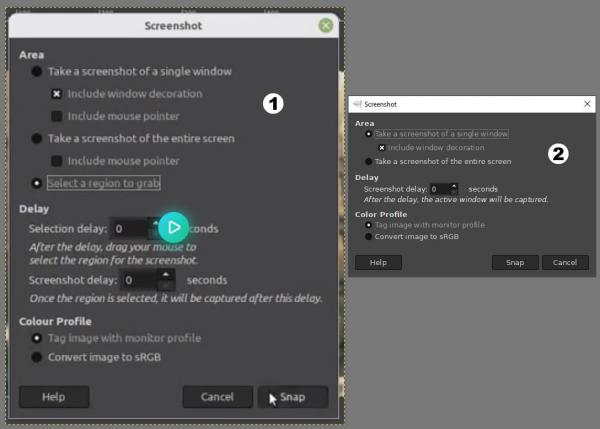This screenshot has height=429, width=600.
Task: Close the small Screenshot window
Action: (587, 104)
